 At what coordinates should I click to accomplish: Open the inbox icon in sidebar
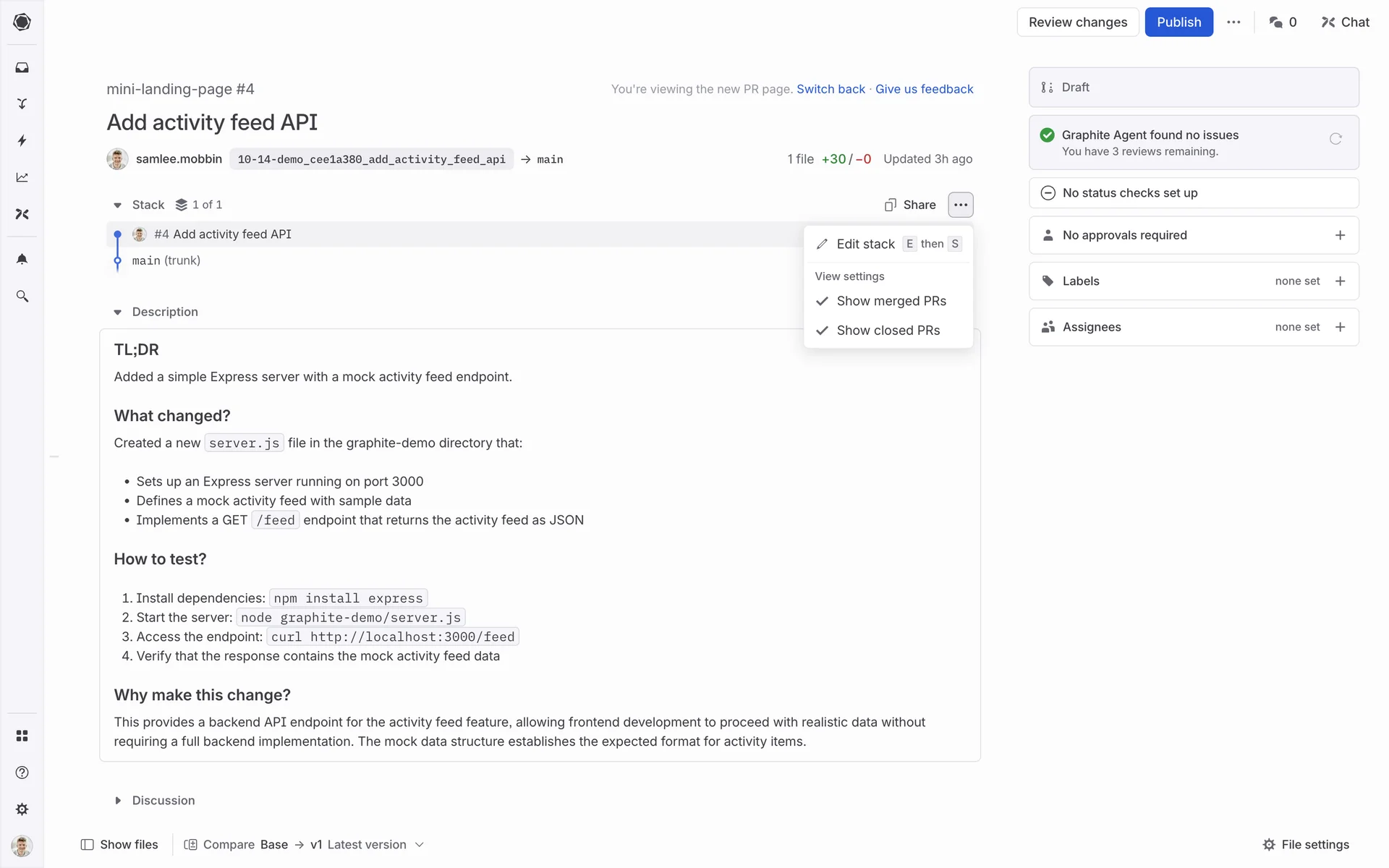click(x=22, y=67)
